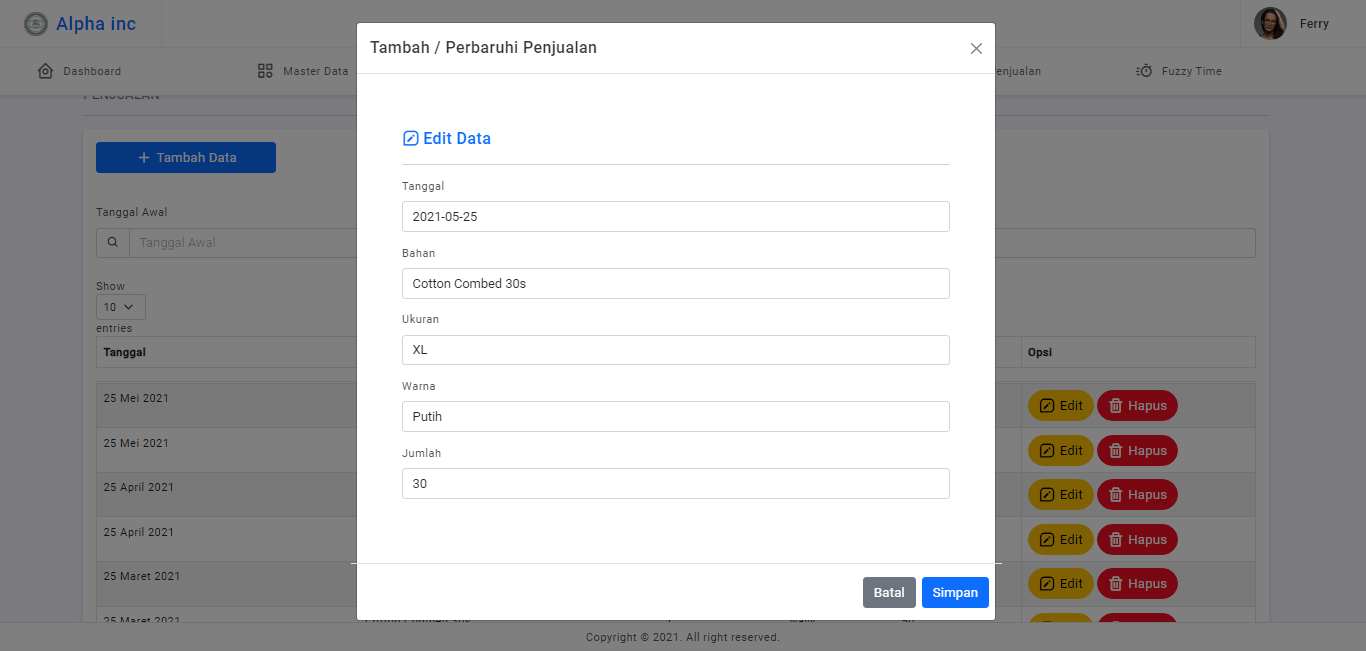Click the search icon beside Tanggal Awal

112,243
